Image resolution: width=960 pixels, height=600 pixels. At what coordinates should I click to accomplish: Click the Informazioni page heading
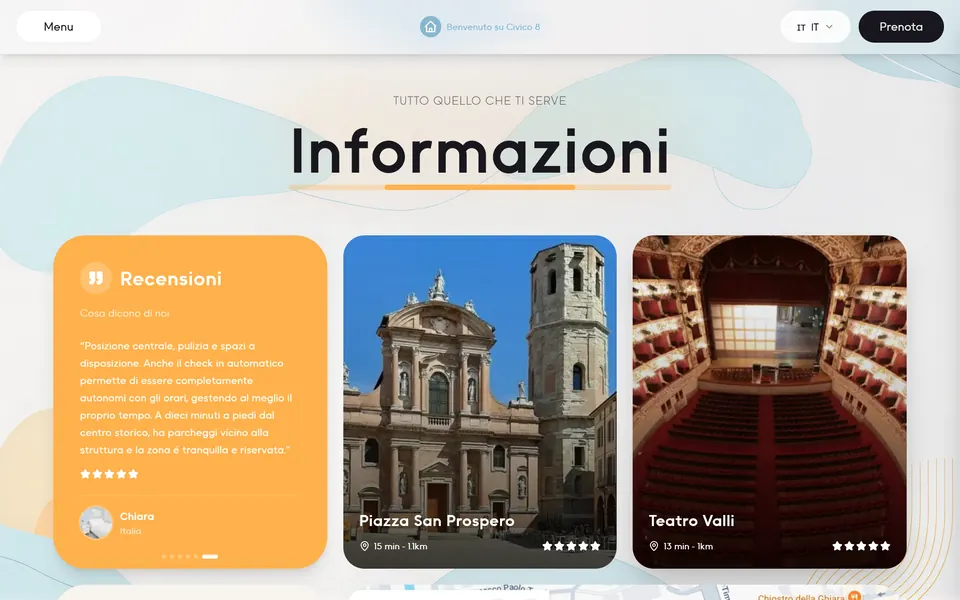(x=480, y=151)
